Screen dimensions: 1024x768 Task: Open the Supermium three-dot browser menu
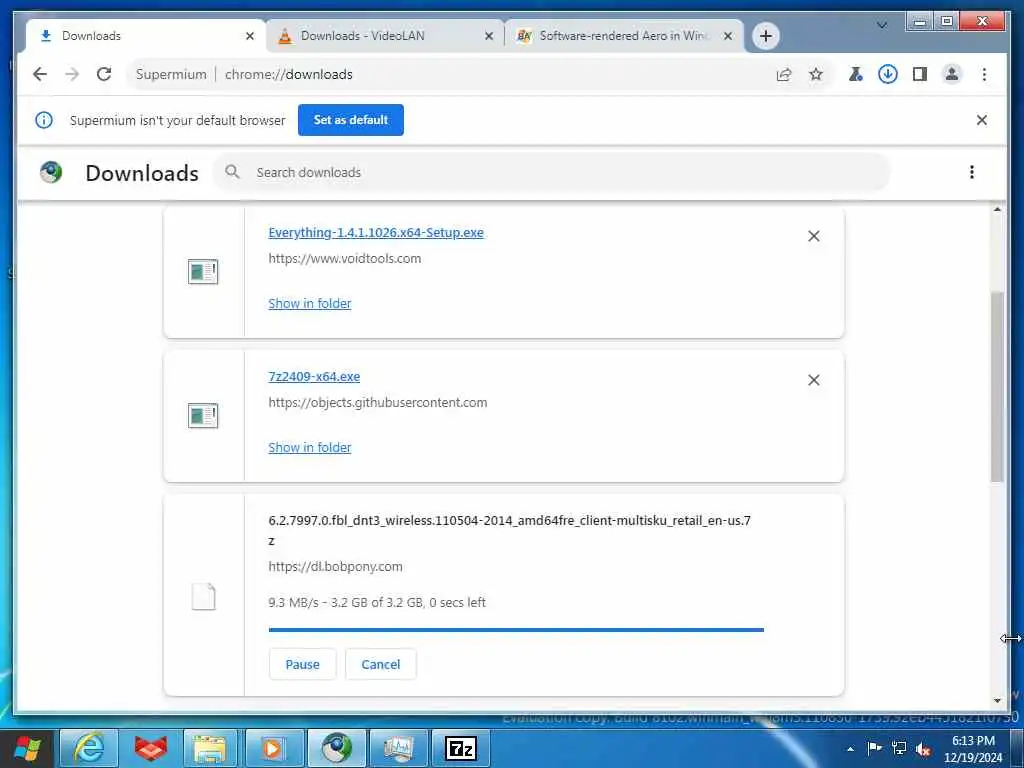(x=984, y=74)
